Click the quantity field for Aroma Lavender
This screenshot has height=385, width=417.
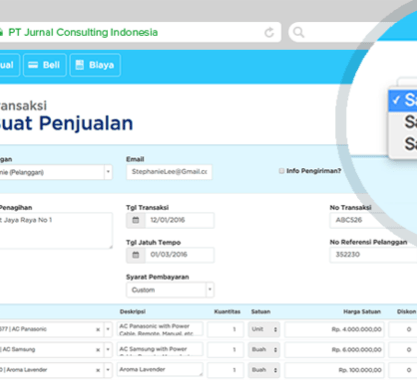(x=226, y=370)
